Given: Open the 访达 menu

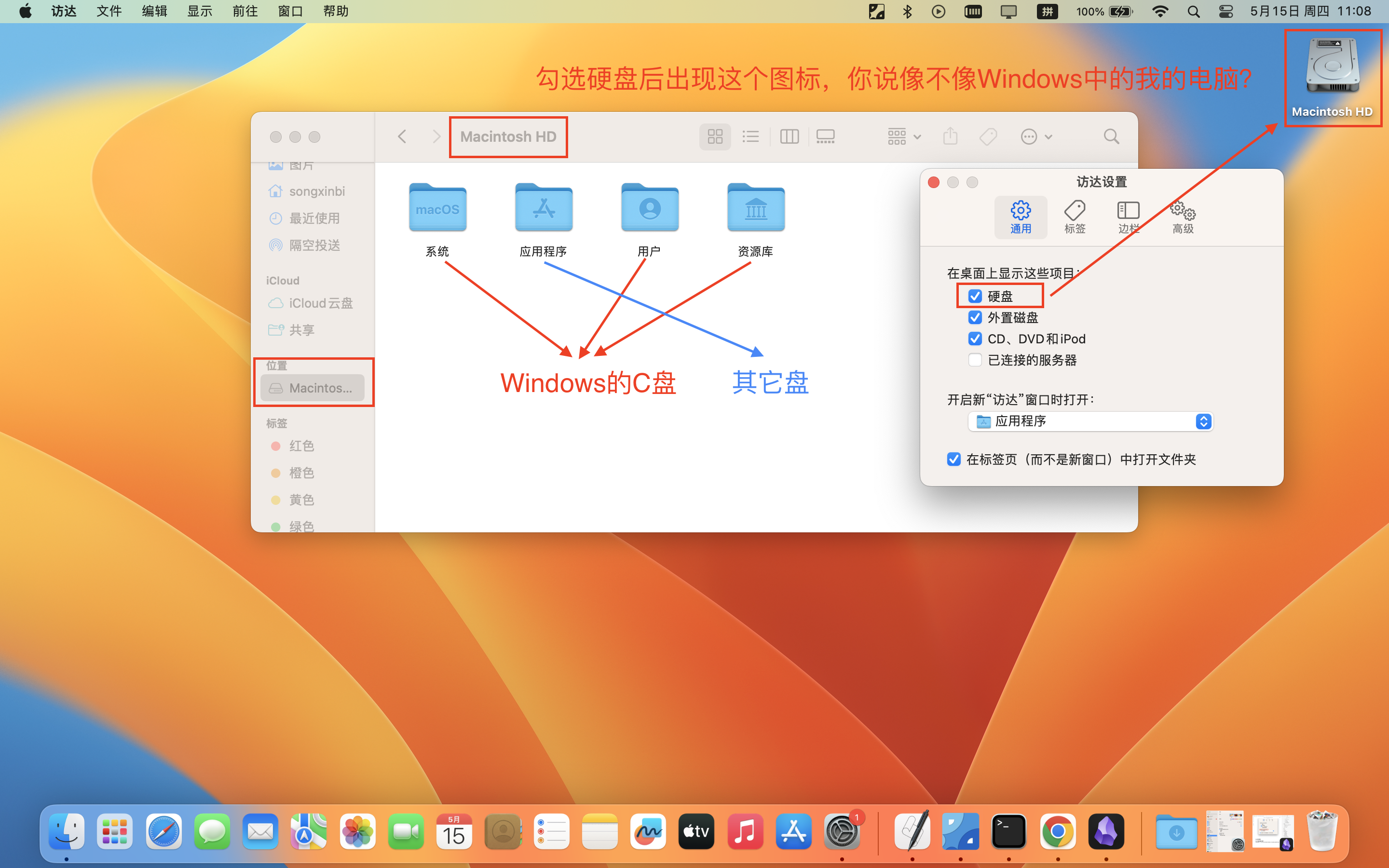Looking at the screenshot, I should (64, 12).
